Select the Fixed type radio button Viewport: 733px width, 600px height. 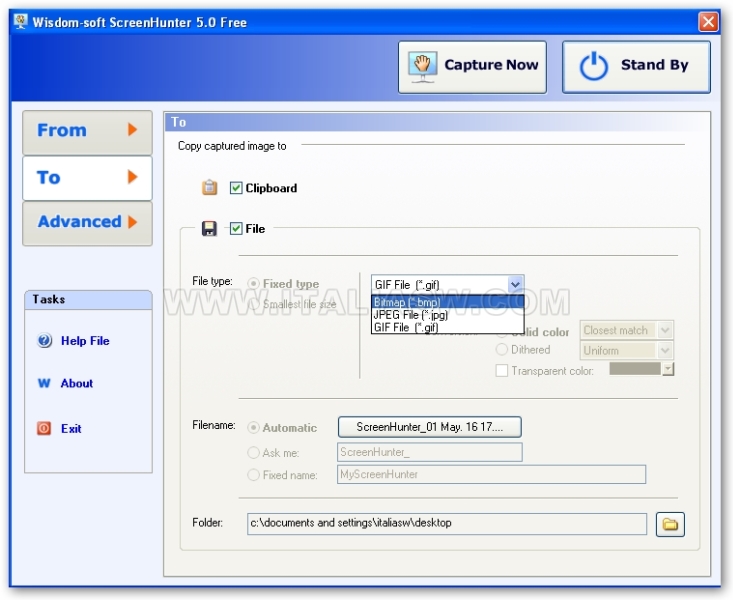pos(253,283)
